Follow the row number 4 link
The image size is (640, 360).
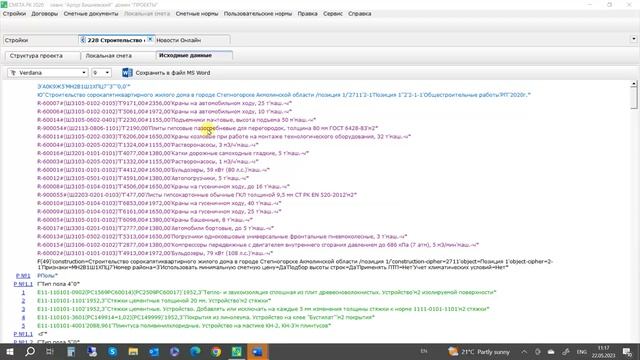click(23, 317)
